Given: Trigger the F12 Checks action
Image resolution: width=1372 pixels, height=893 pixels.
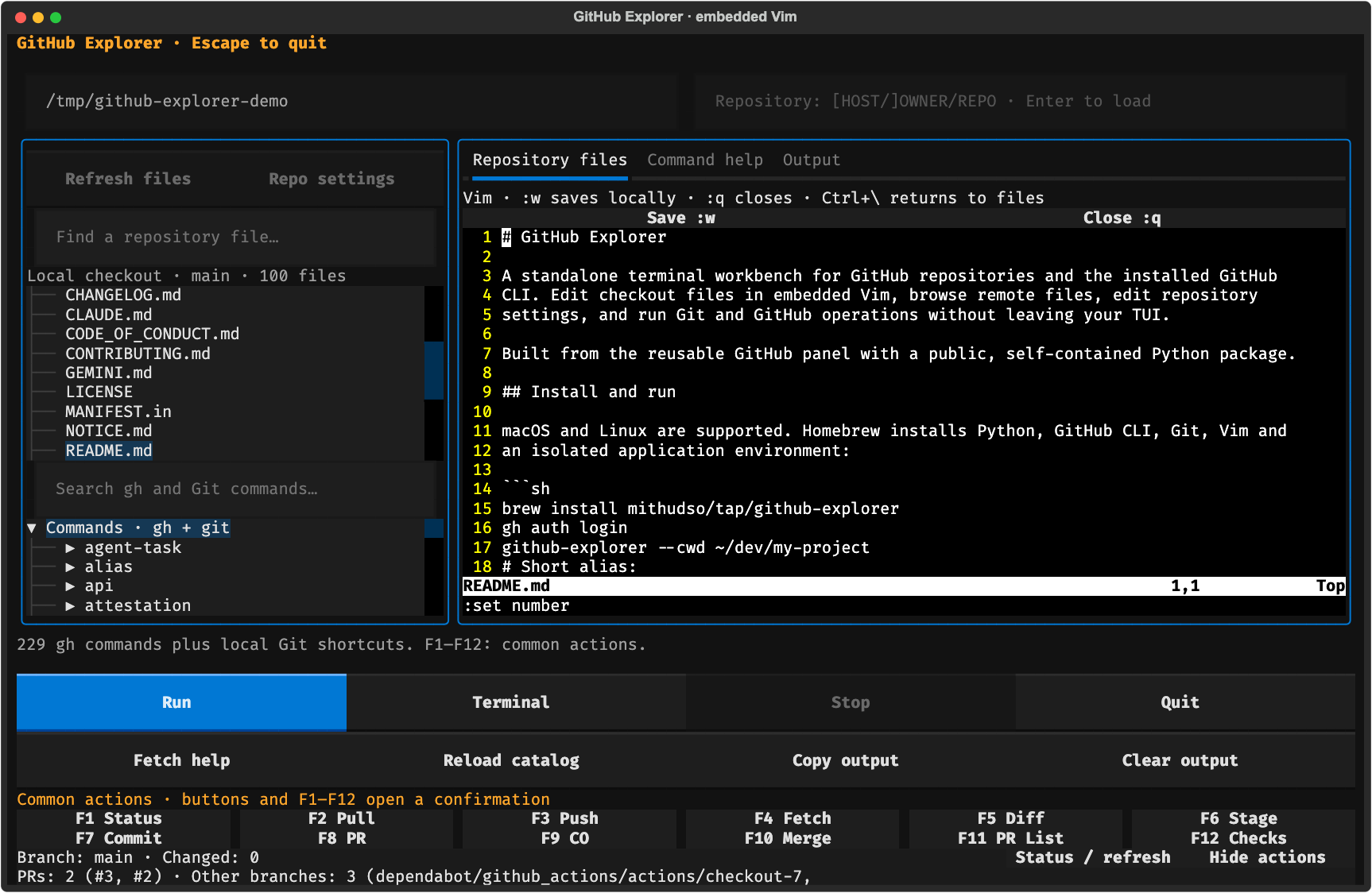Looking at the screenshot, I should [1239, 838].
